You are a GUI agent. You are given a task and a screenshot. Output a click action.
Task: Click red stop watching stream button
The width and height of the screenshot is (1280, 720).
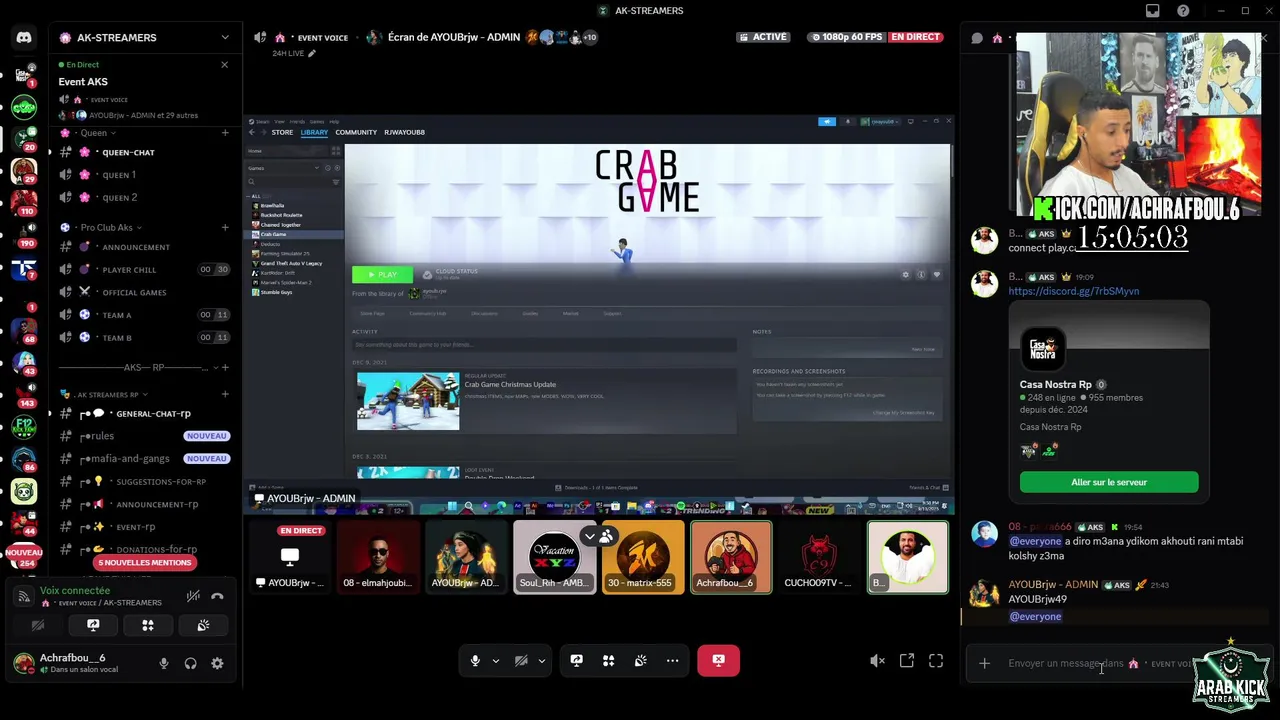click(718, 660)
